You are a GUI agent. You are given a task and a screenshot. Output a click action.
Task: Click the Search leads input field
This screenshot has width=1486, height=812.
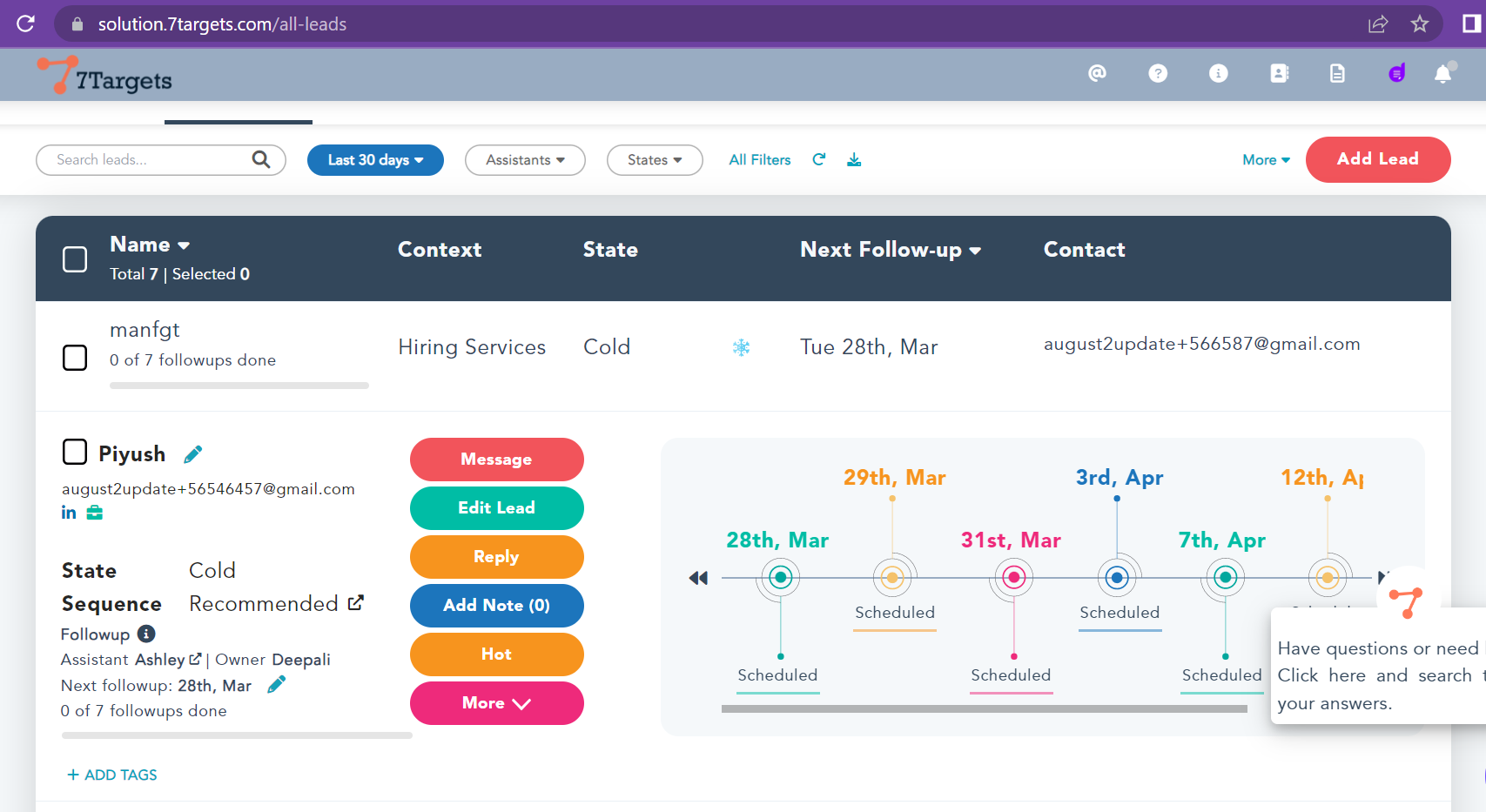pos(148,160)
